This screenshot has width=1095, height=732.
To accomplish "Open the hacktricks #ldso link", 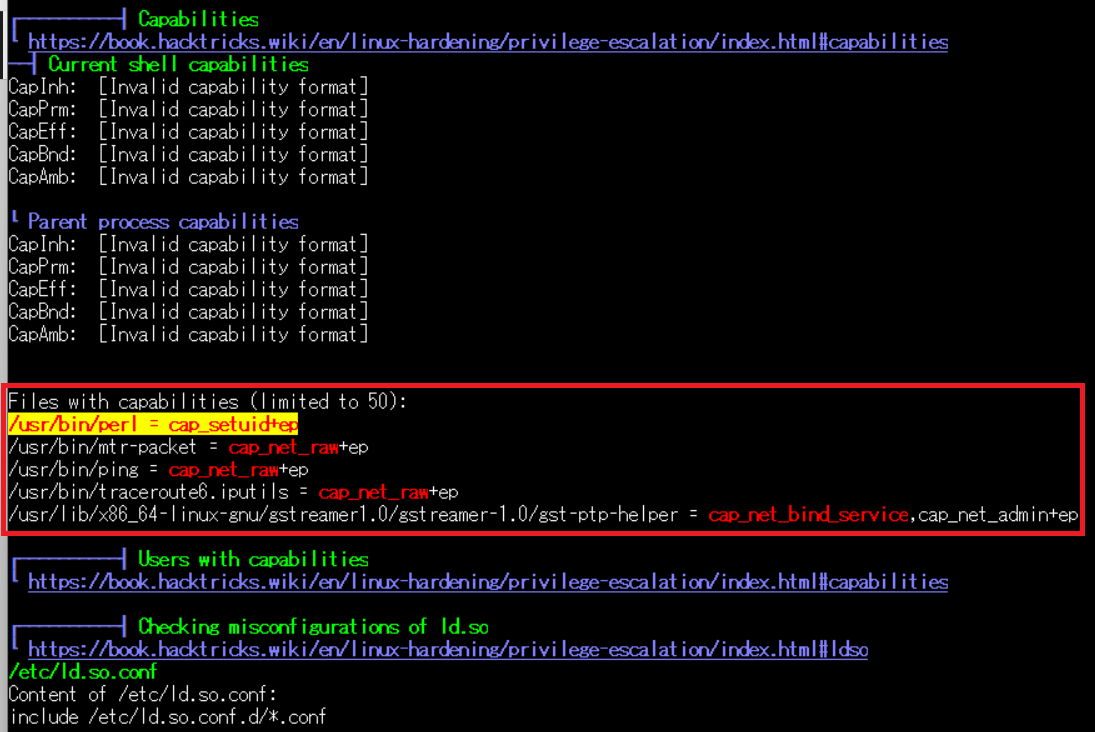I will (447, 650).
